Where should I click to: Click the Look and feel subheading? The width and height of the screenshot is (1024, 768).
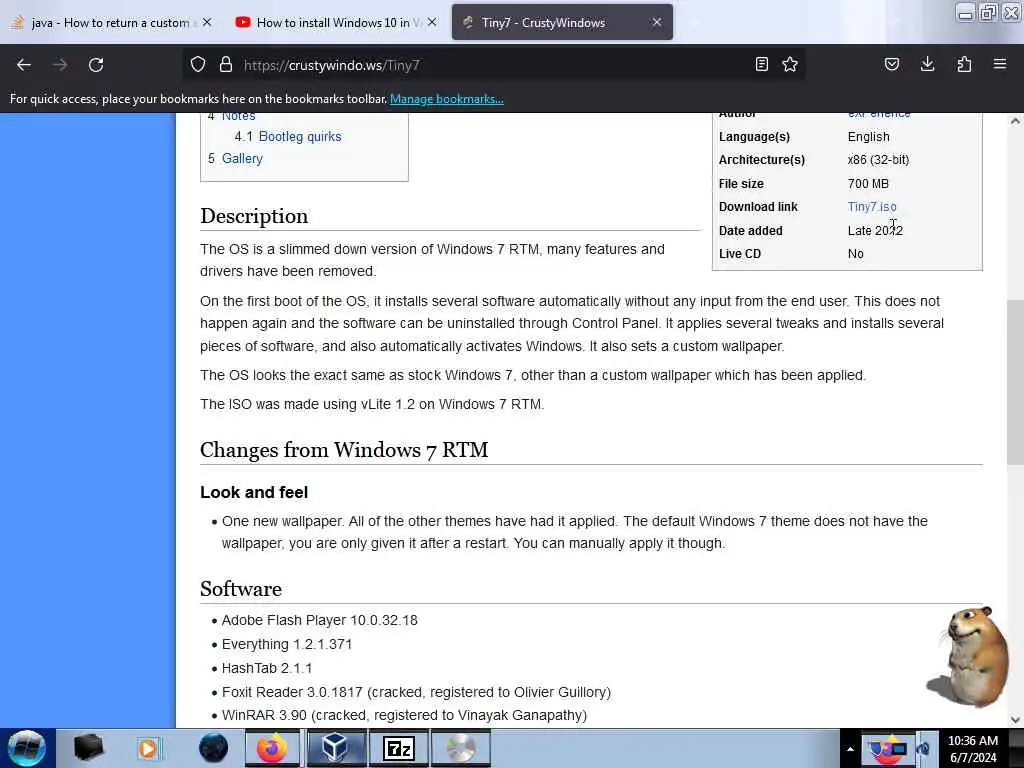[x=254, y=492]
